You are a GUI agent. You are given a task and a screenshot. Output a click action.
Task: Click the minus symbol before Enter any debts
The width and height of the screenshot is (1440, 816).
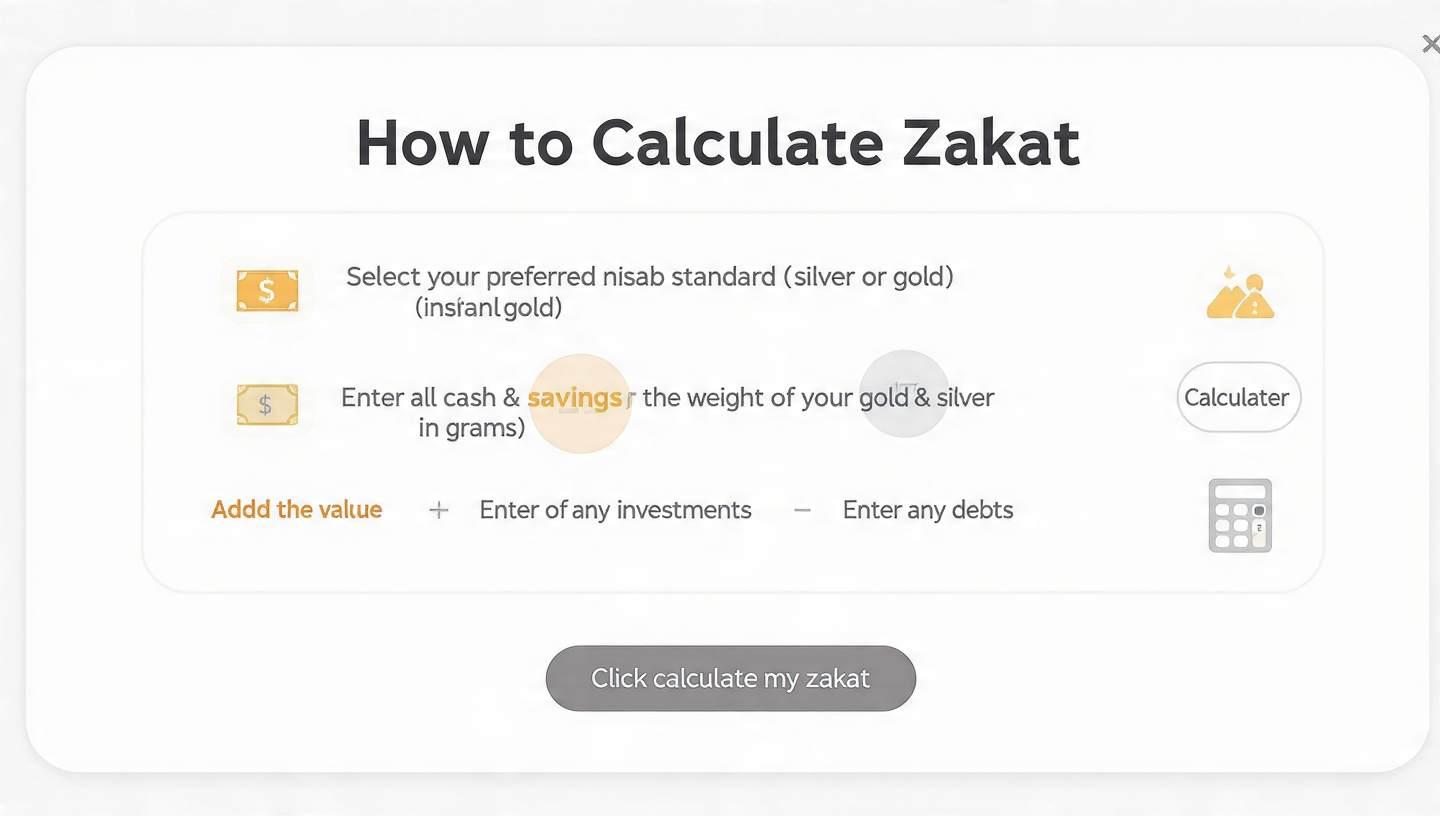click(801, 510)
